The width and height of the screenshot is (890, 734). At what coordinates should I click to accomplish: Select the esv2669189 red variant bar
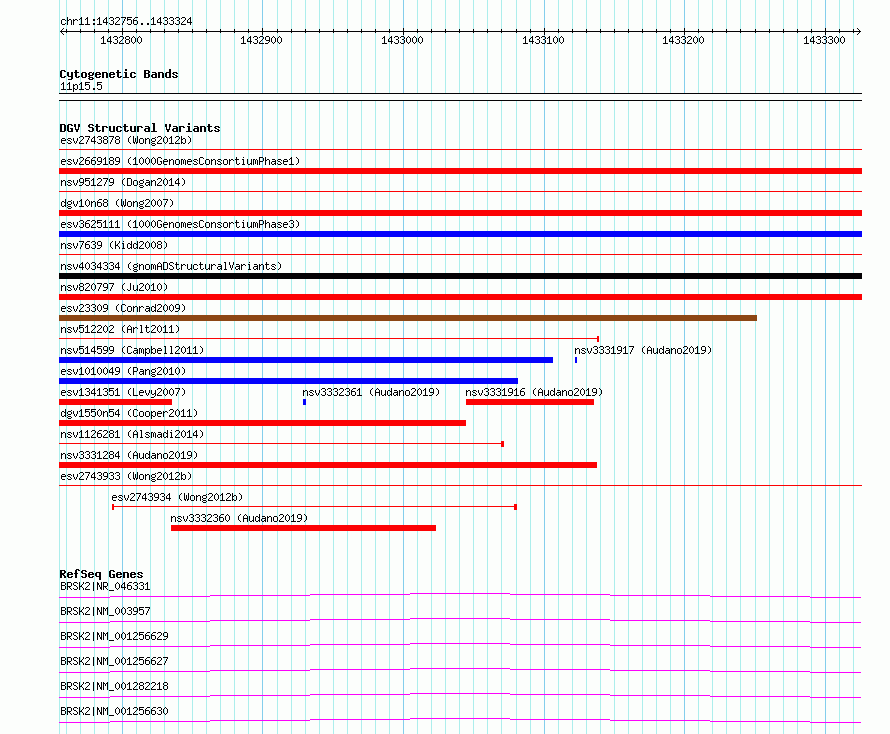pyautogui.click(x=460, y=171)
